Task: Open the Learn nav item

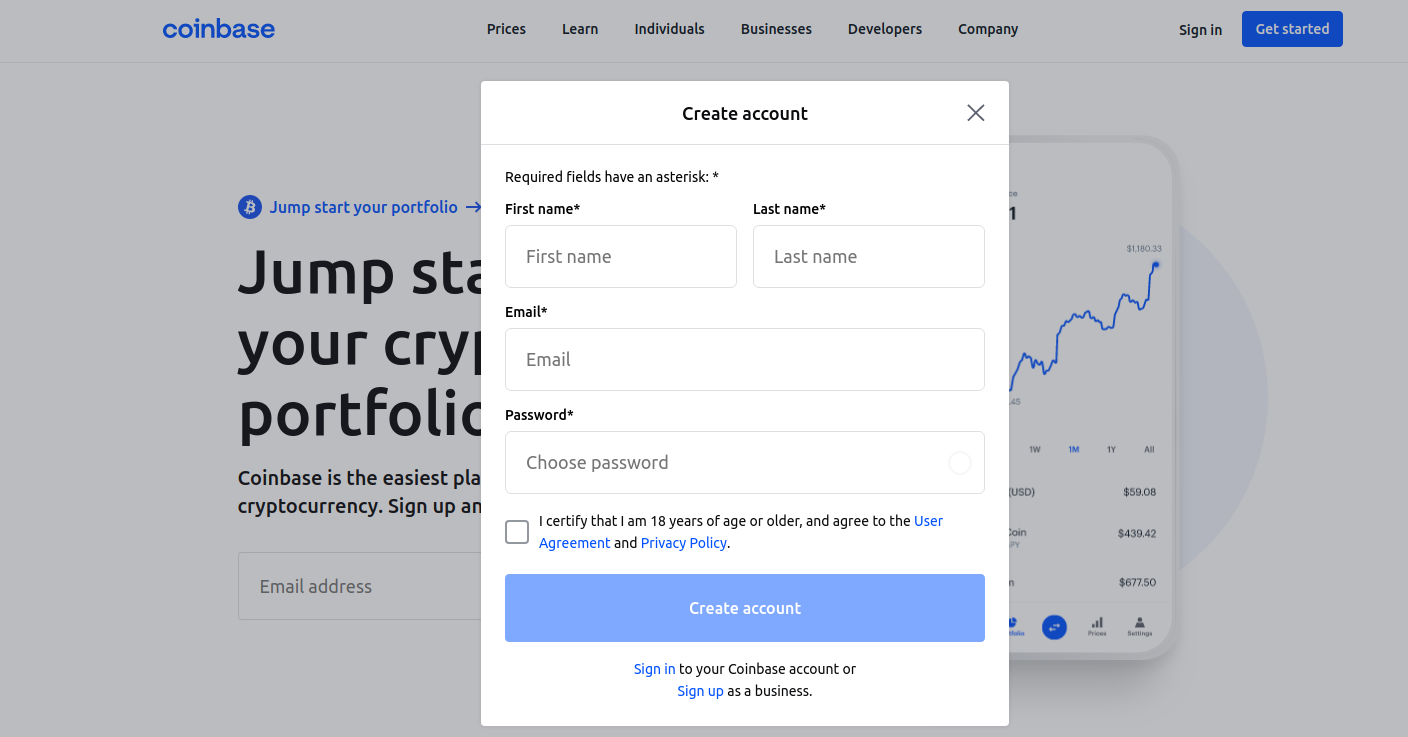Action: (x=580, y=29)
